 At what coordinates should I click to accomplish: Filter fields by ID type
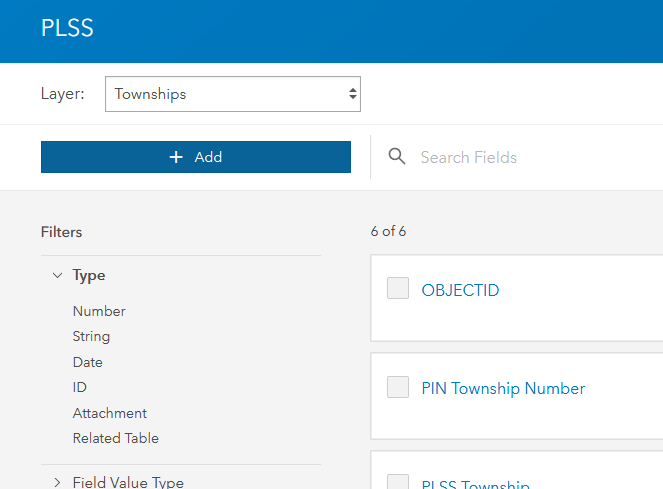point(79,387)
